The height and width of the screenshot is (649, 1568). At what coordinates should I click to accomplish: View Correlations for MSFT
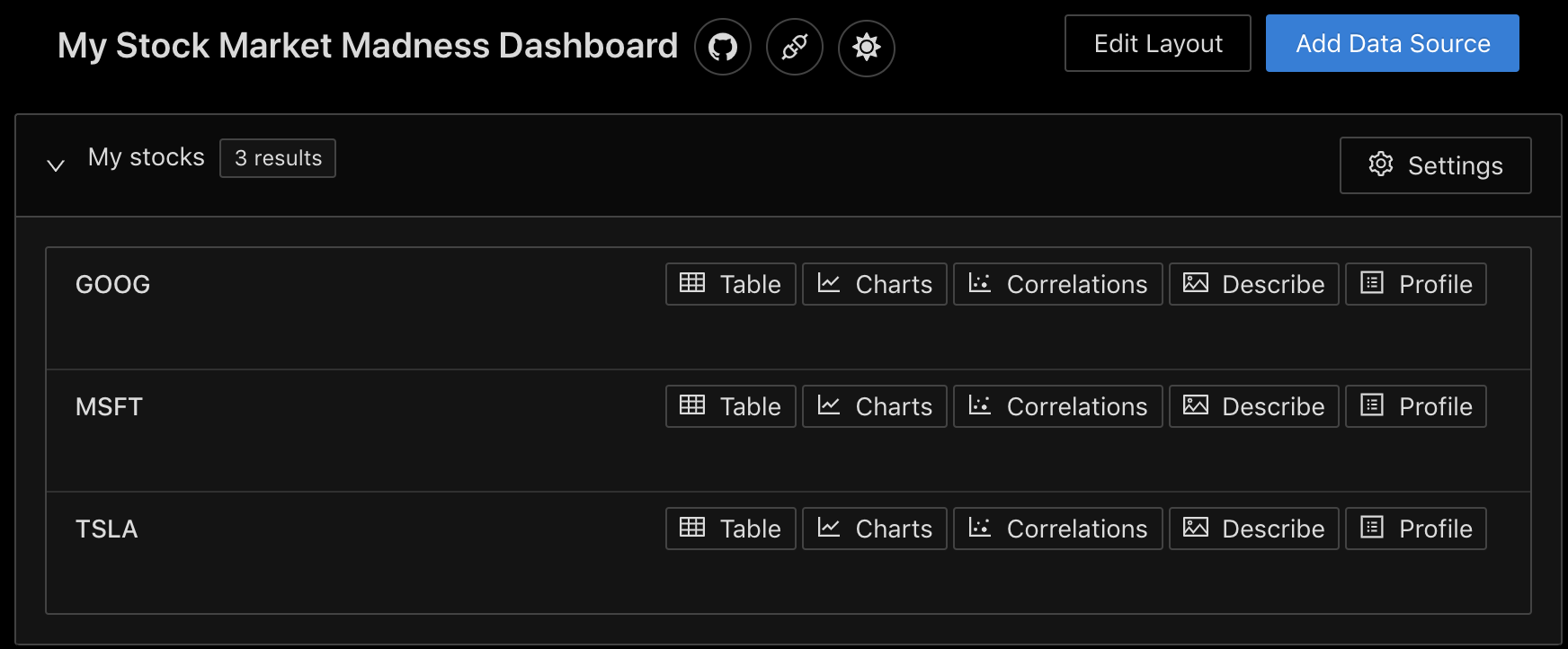(x=1057, y=406)
